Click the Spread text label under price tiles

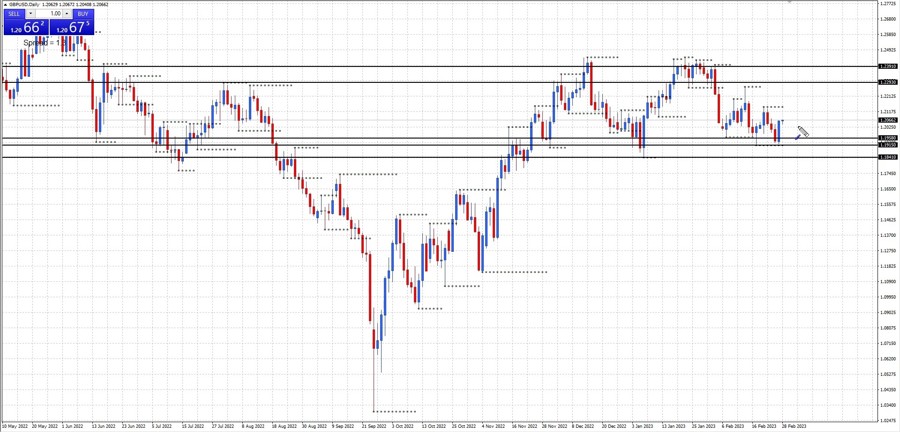[36, 43]
